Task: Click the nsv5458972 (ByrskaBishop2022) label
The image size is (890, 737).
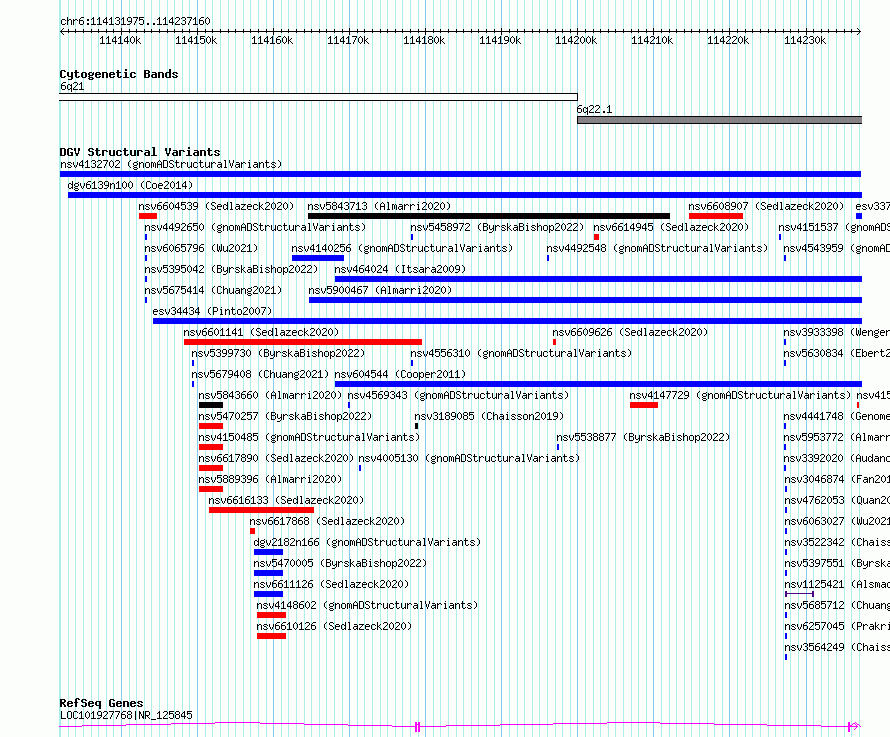Action: tap(497, 227)
